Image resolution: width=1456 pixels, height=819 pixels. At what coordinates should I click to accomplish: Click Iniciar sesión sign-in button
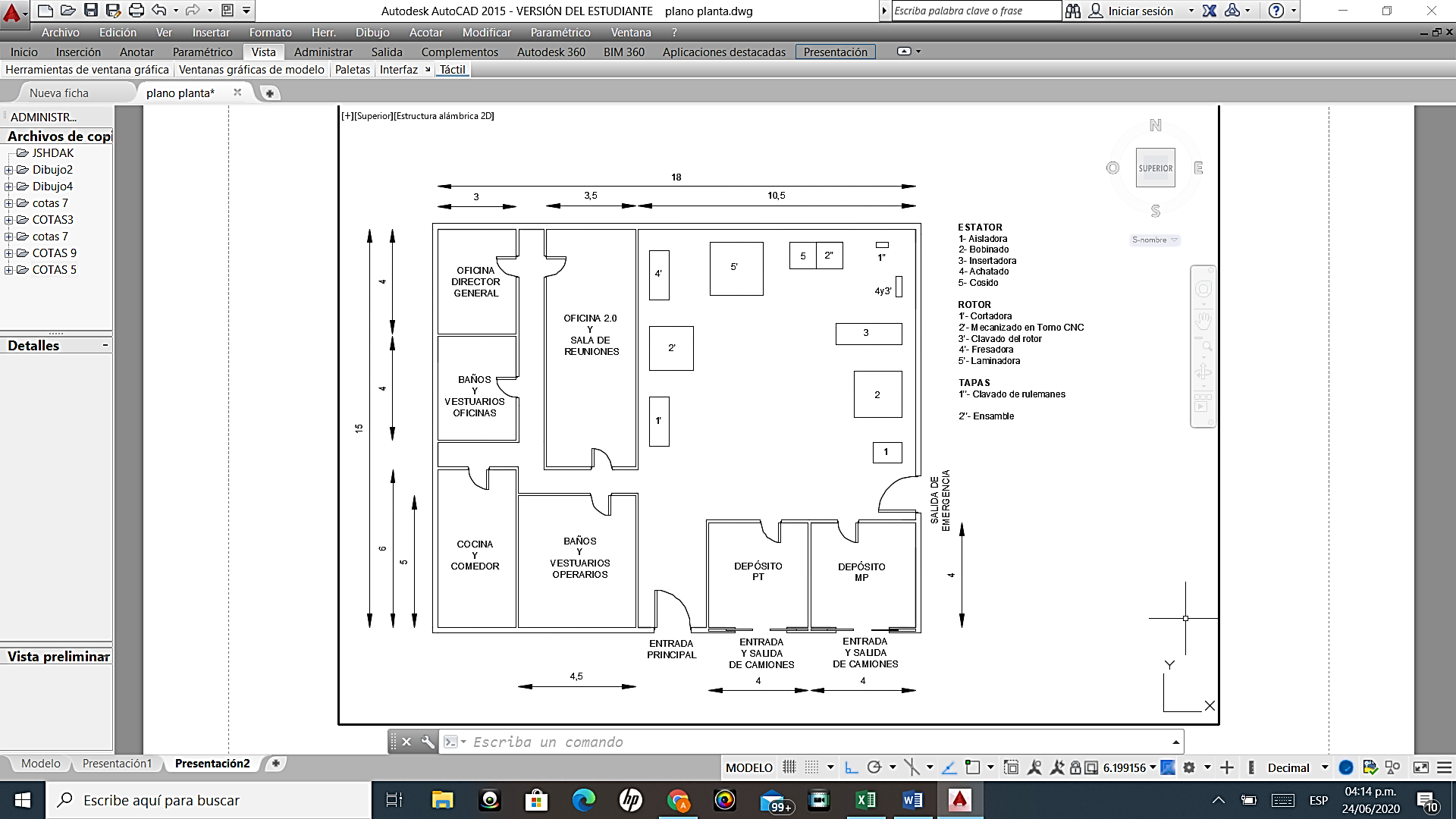[1131, 11]
